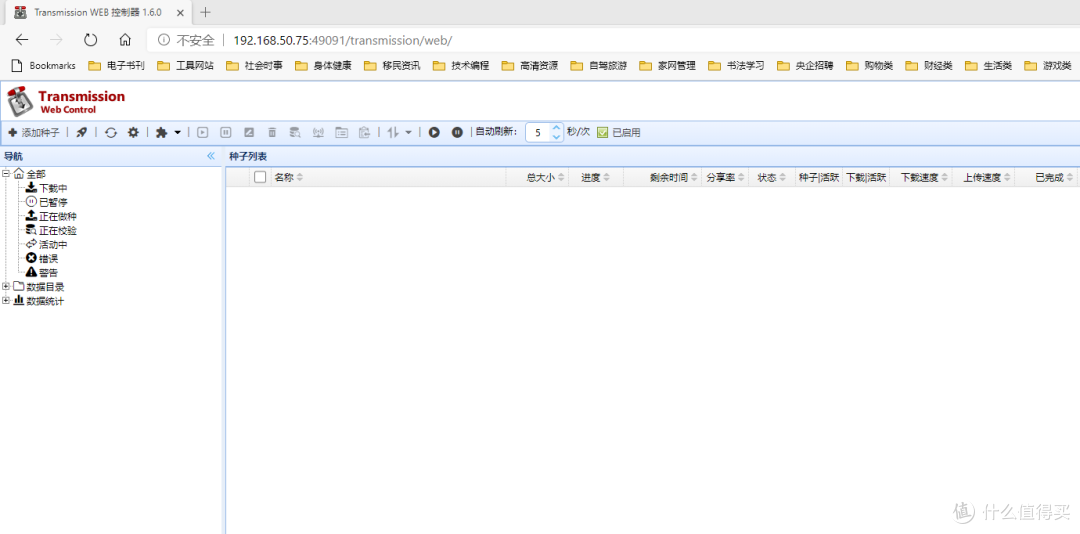Click the browser reload button
This screenshot has height=534, width=1080.
coord(90,40)
